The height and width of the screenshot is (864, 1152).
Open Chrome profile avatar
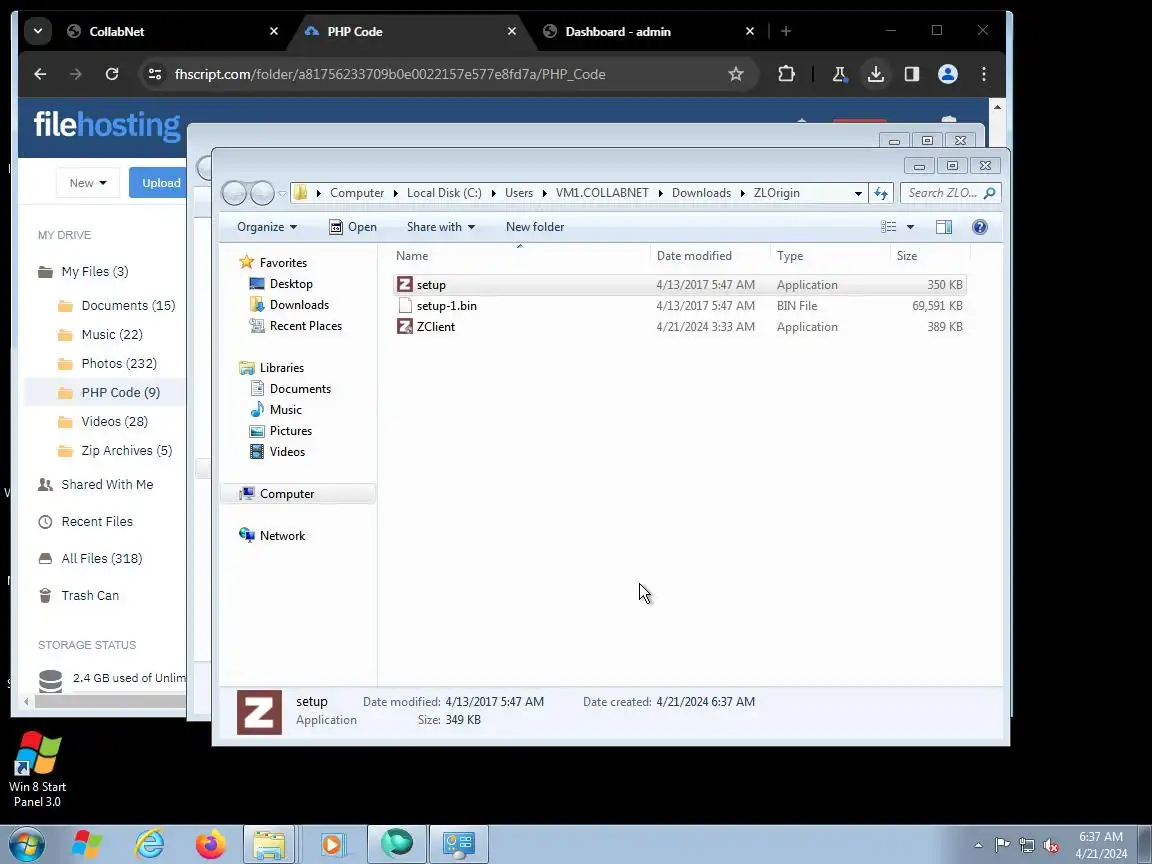point(948,73)
